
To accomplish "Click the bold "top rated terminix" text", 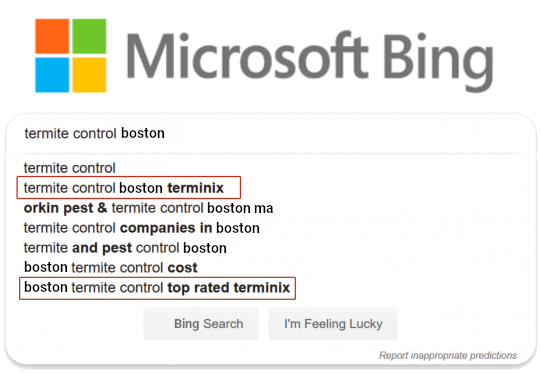I will tap(229, 288).
